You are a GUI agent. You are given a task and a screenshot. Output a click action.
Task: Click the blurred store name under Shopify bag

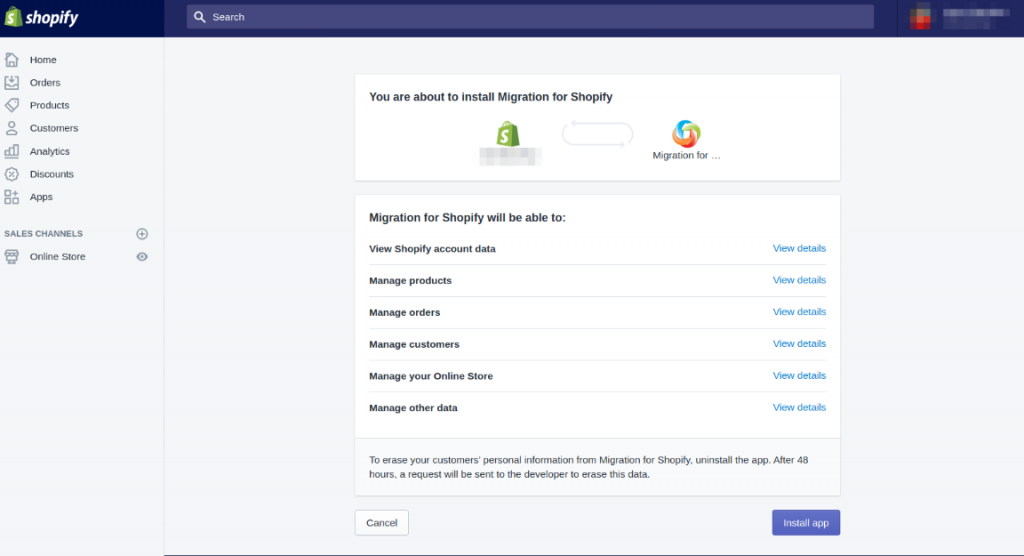510,157
